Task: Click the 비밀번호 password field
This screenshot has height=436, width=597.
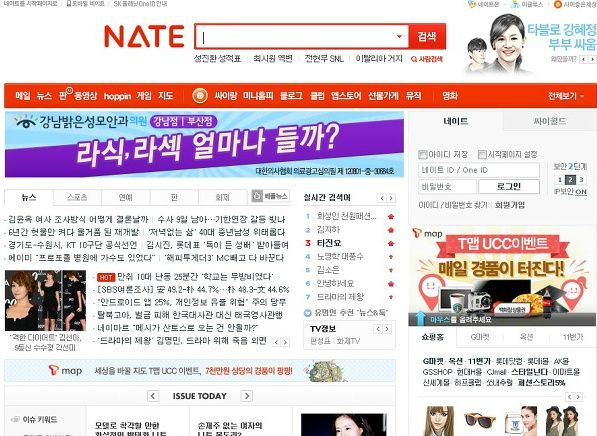Action: (447, 187)
